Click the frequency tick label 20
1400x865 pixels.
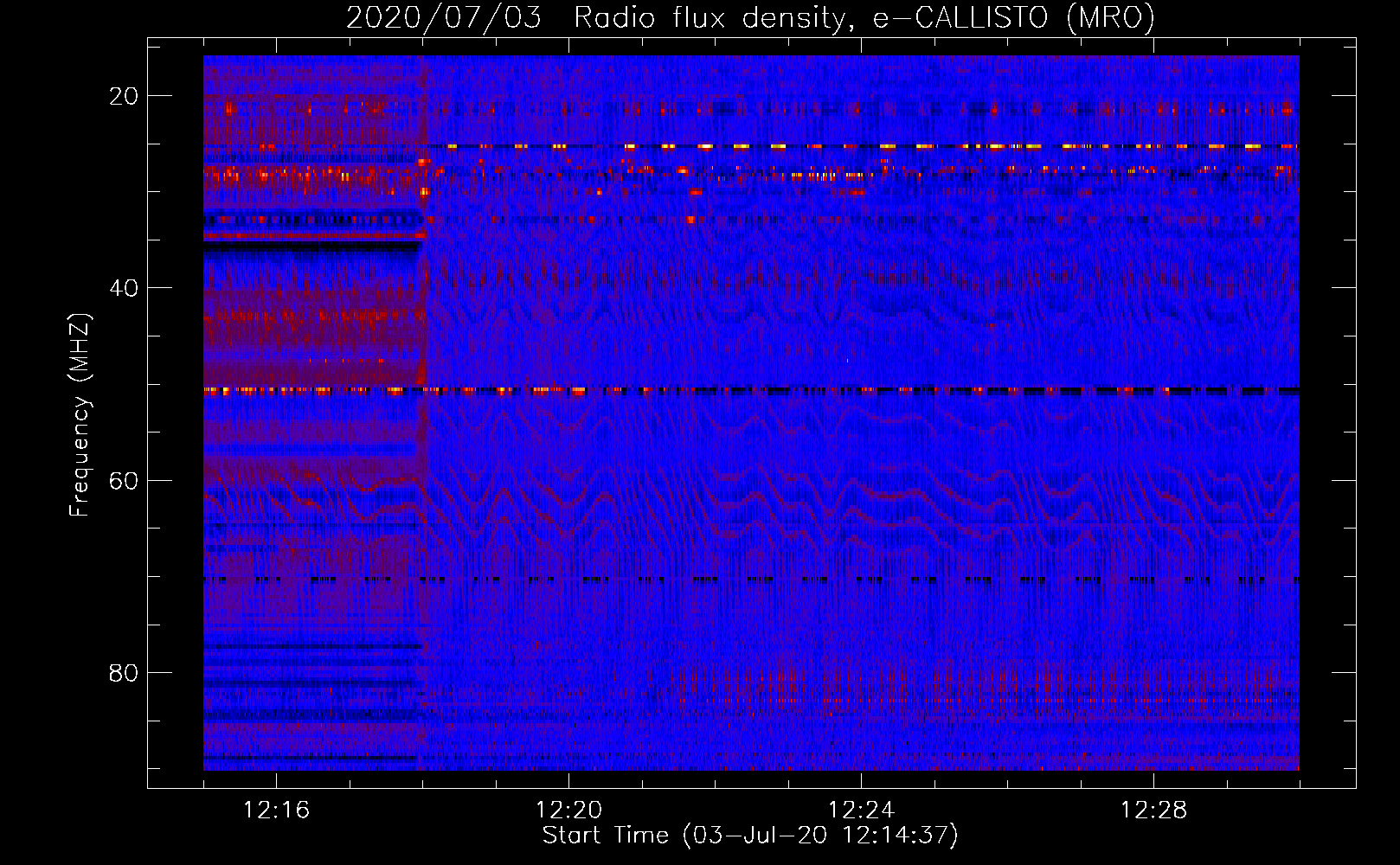(x=124, y=96)
